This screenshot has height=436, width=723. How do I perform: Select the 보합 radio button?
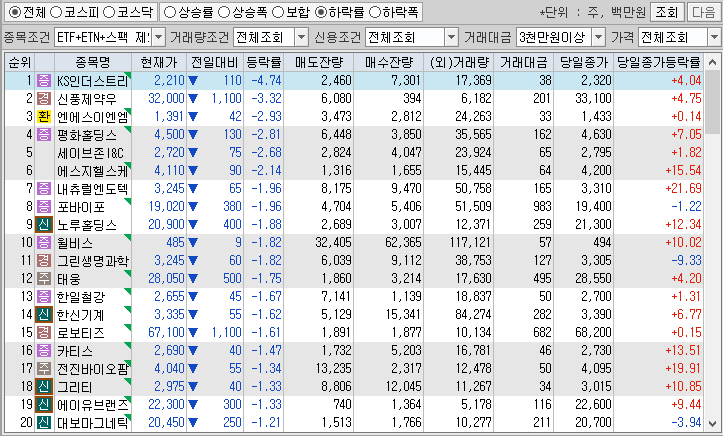tap(278, 12)
